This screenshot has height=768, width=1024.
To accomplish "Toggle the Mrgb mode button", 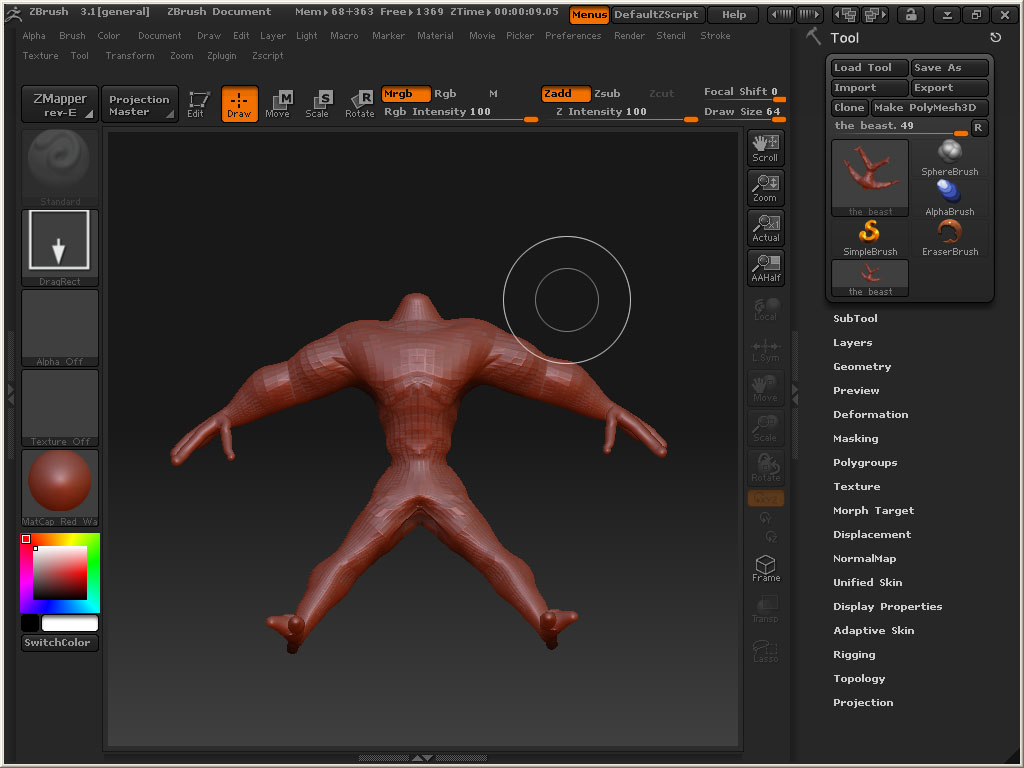I will pos(405,94).
